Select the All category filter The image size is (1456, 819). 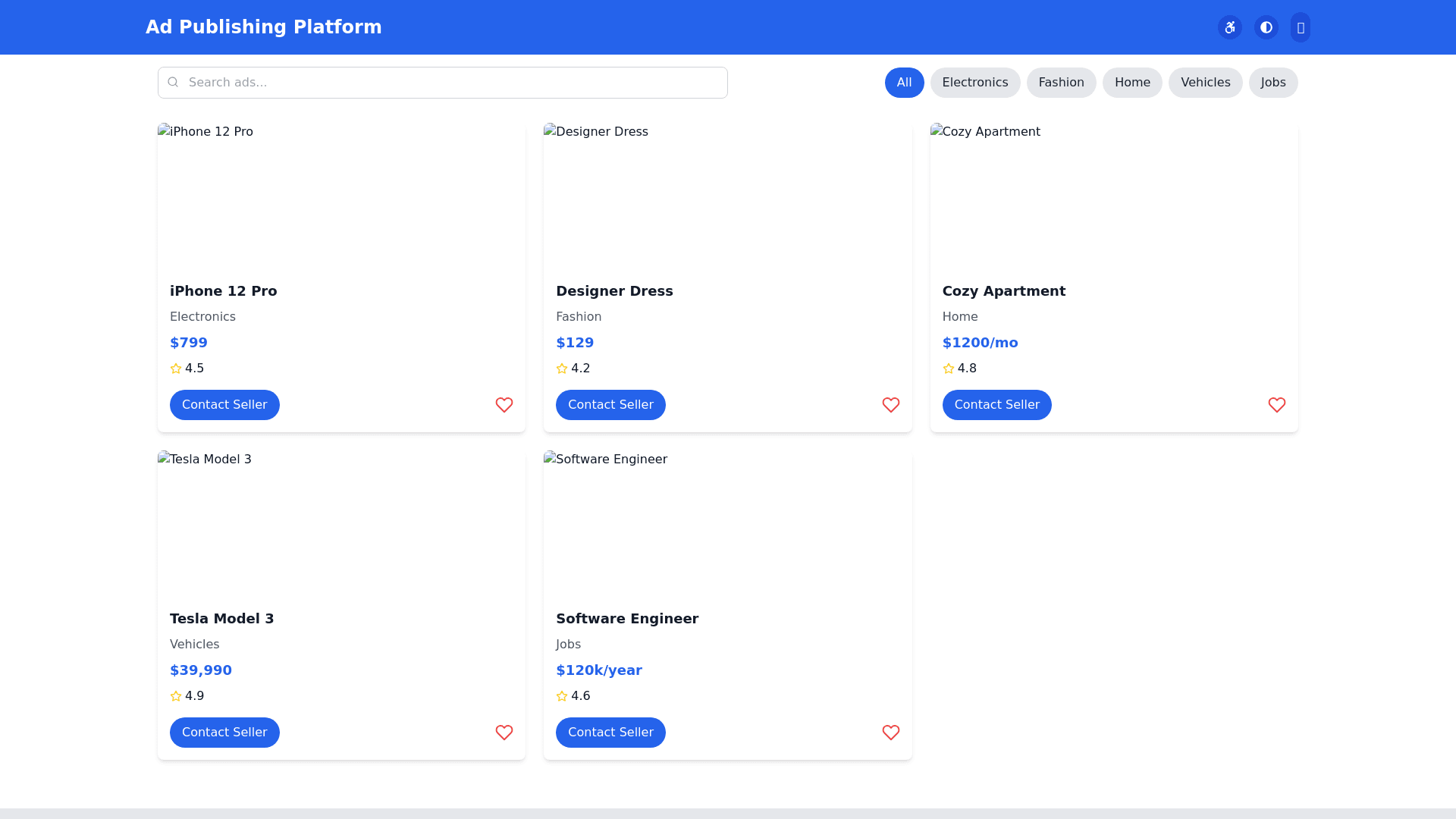[x=904, y=83]
